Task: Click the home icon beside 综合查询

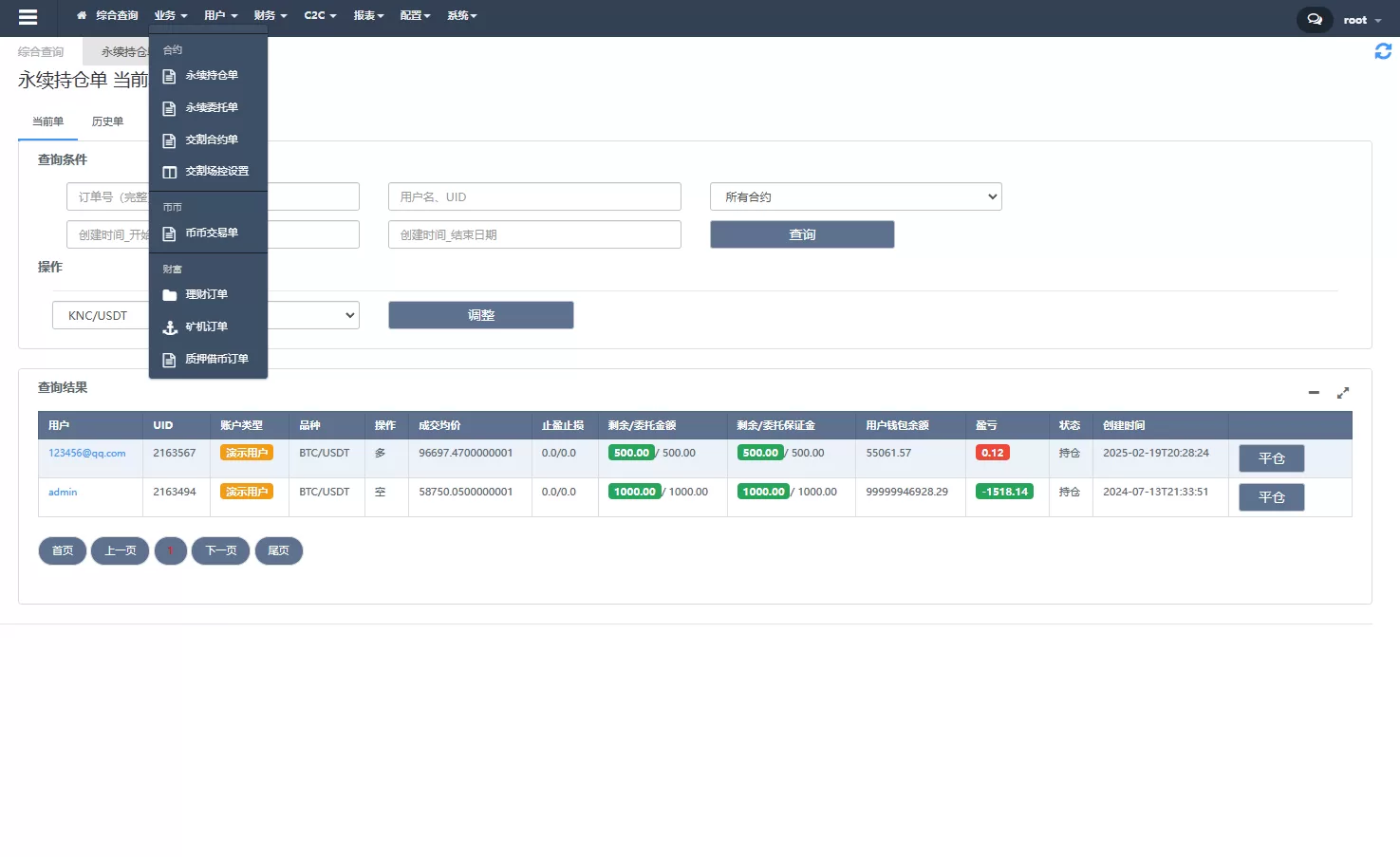Action: pyautogui.click(x=82, y=15)
